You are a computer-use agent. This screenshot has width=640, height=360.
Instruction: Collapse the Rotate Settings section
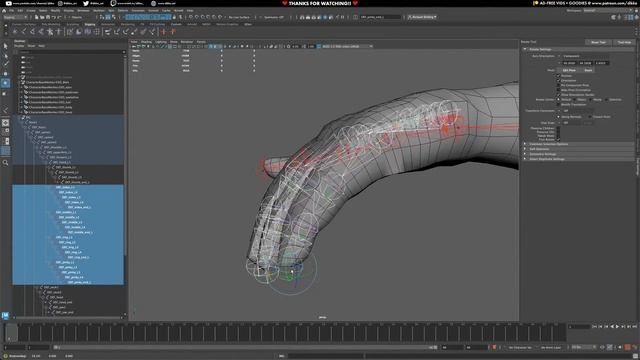coord(525,49)
